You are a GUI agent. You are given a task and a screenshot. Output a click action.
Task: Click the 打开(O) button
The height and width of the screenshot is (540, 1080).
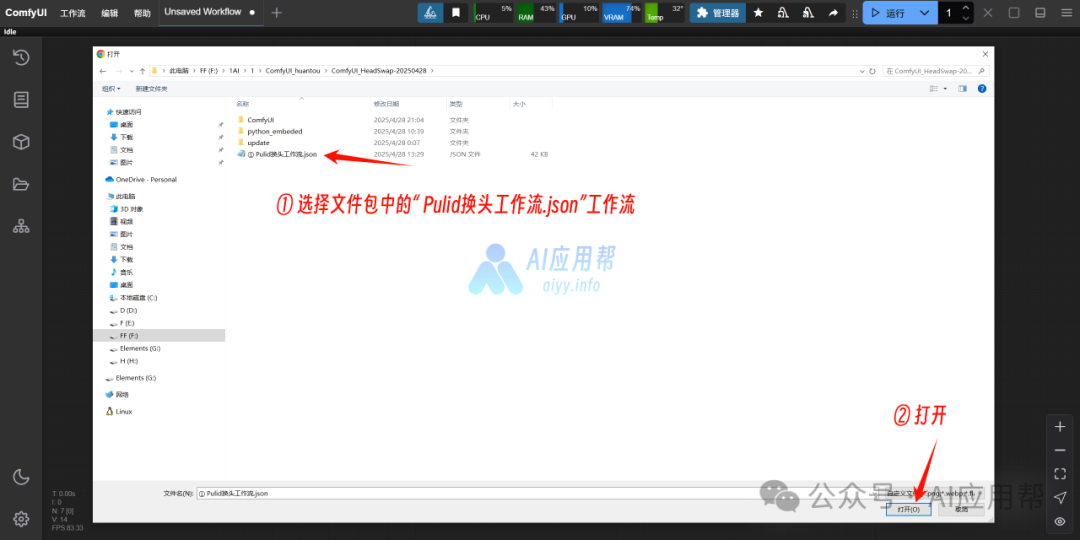[908, 509]
